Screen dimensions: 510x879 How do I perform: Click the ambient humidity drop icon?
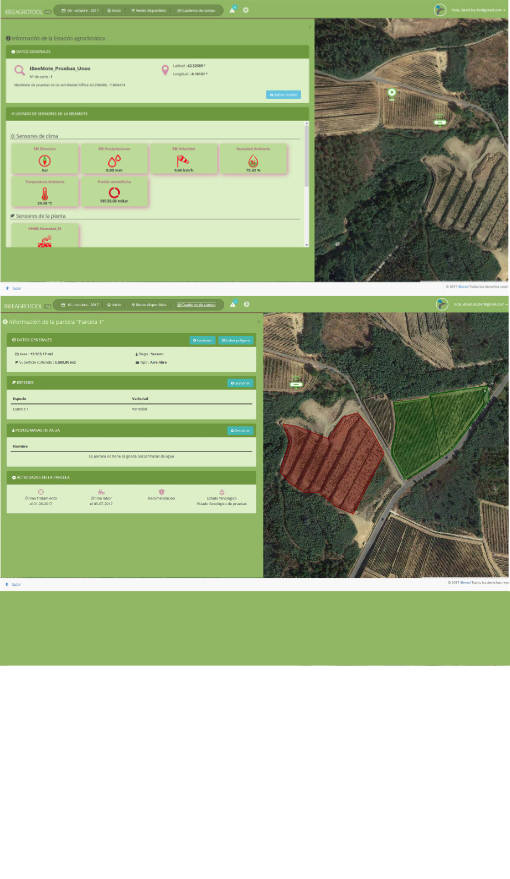(253, 161)
